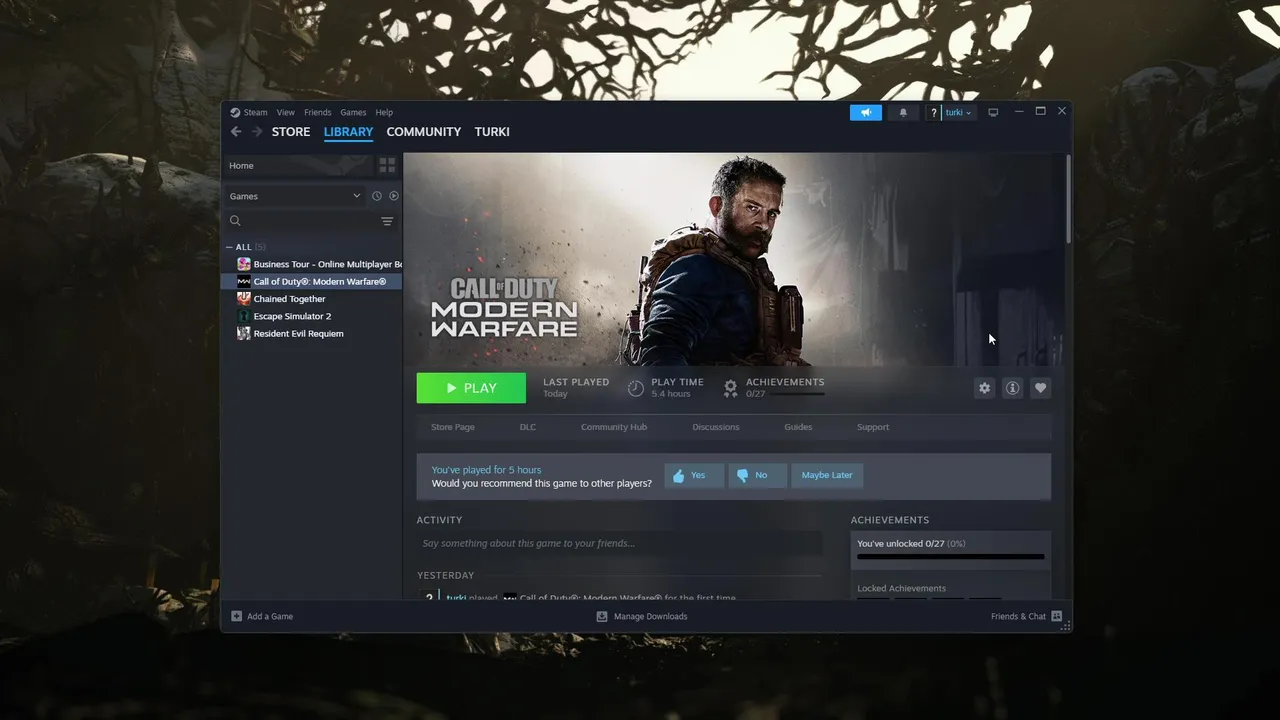Image resolution: width=1280 pixels, height=720 pixels.
Task: Go to the LIBRARY section
Action: [x=348, y=132]
